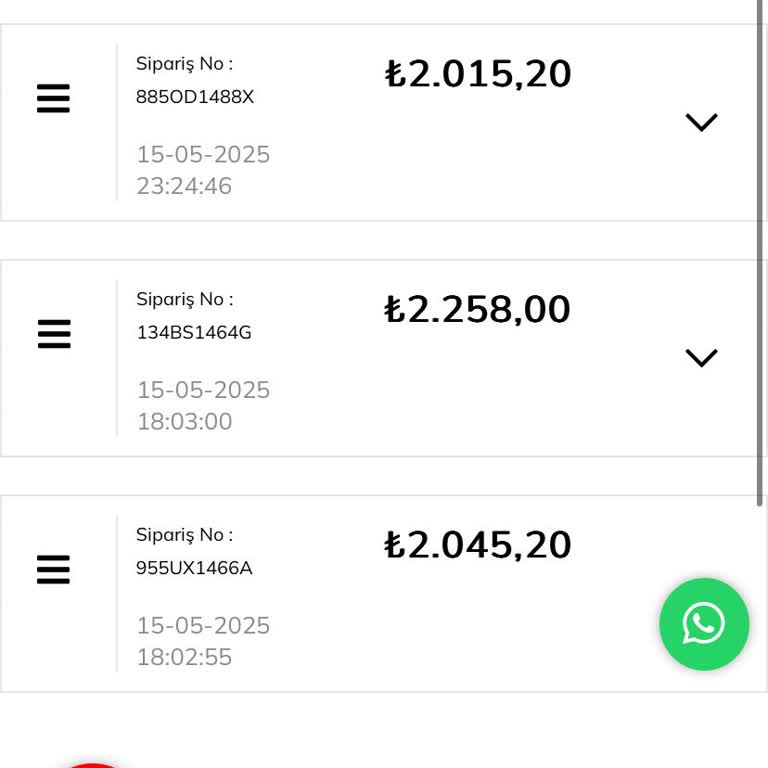Select the order number 955UX1466A
This screenshot has width=768, height=768.
(194, 568)
